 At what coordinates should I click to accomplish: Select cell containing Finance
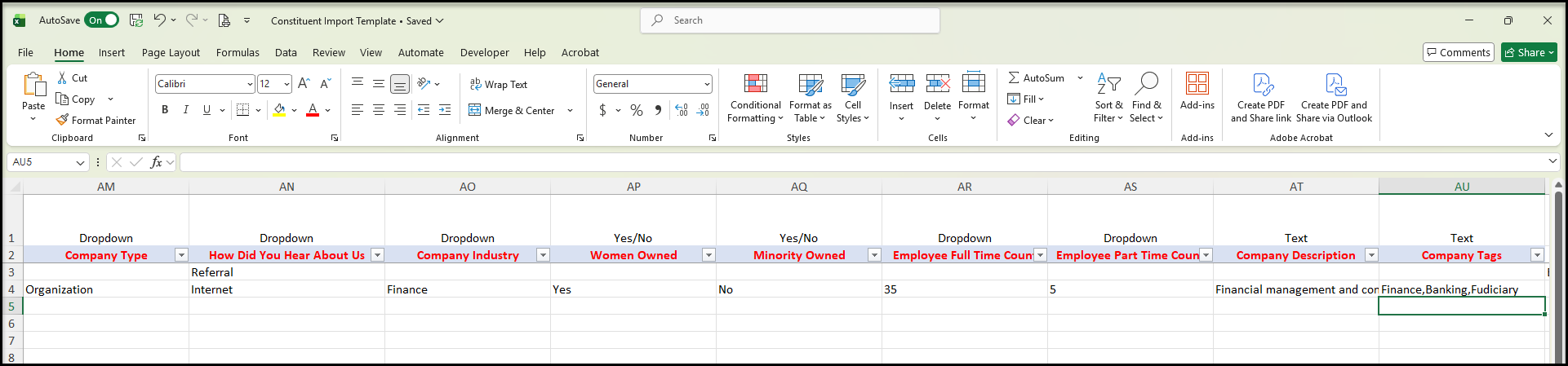(468, 289)
